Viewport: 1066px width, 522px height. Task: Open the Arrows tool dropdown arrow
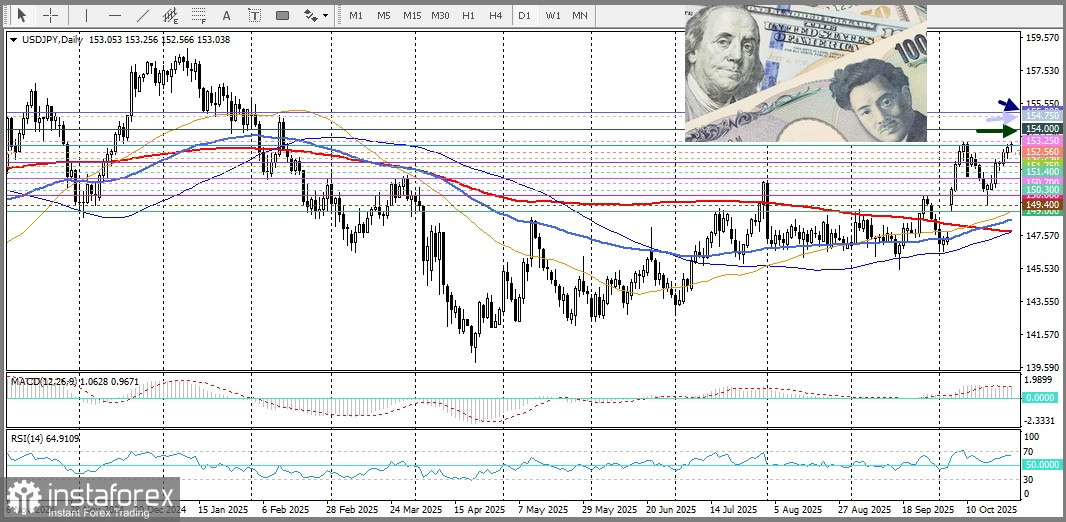326,15
